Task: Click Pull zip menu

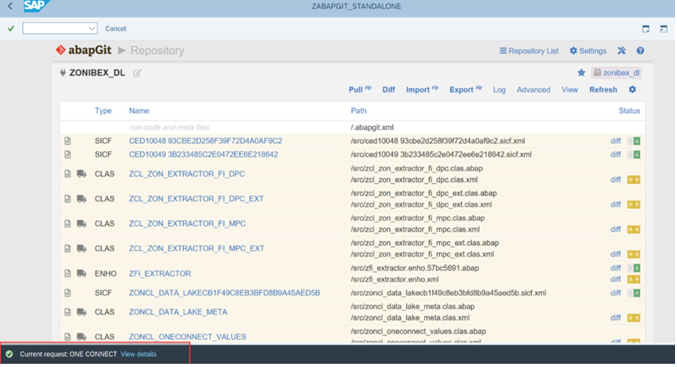Action: [360, 89]
